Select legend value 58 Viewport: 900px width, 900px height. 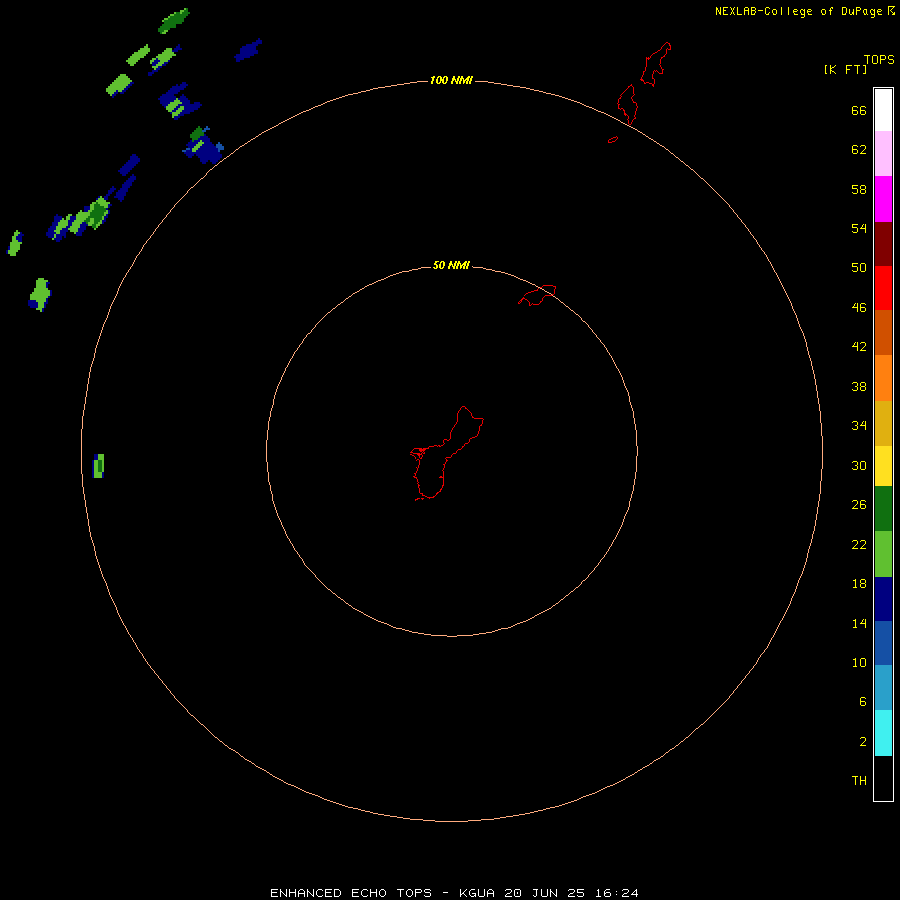[x=859, y=189]
